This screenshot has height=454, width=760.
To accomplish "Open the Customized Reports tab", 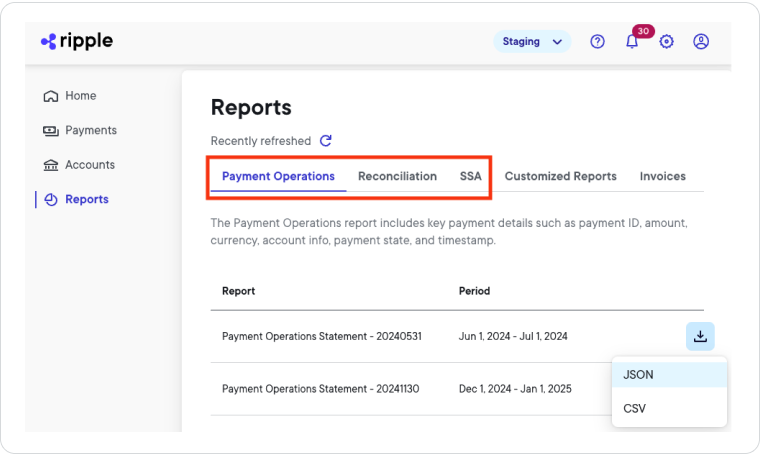I will (x=560, y=176).
